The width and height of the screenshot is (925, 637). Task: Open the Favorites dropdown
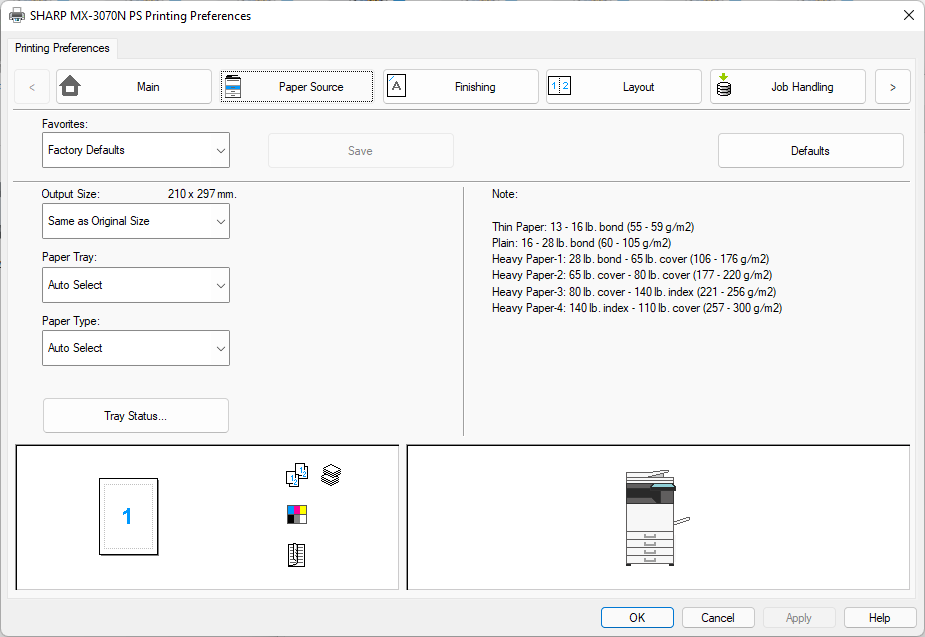pos(138,150)
